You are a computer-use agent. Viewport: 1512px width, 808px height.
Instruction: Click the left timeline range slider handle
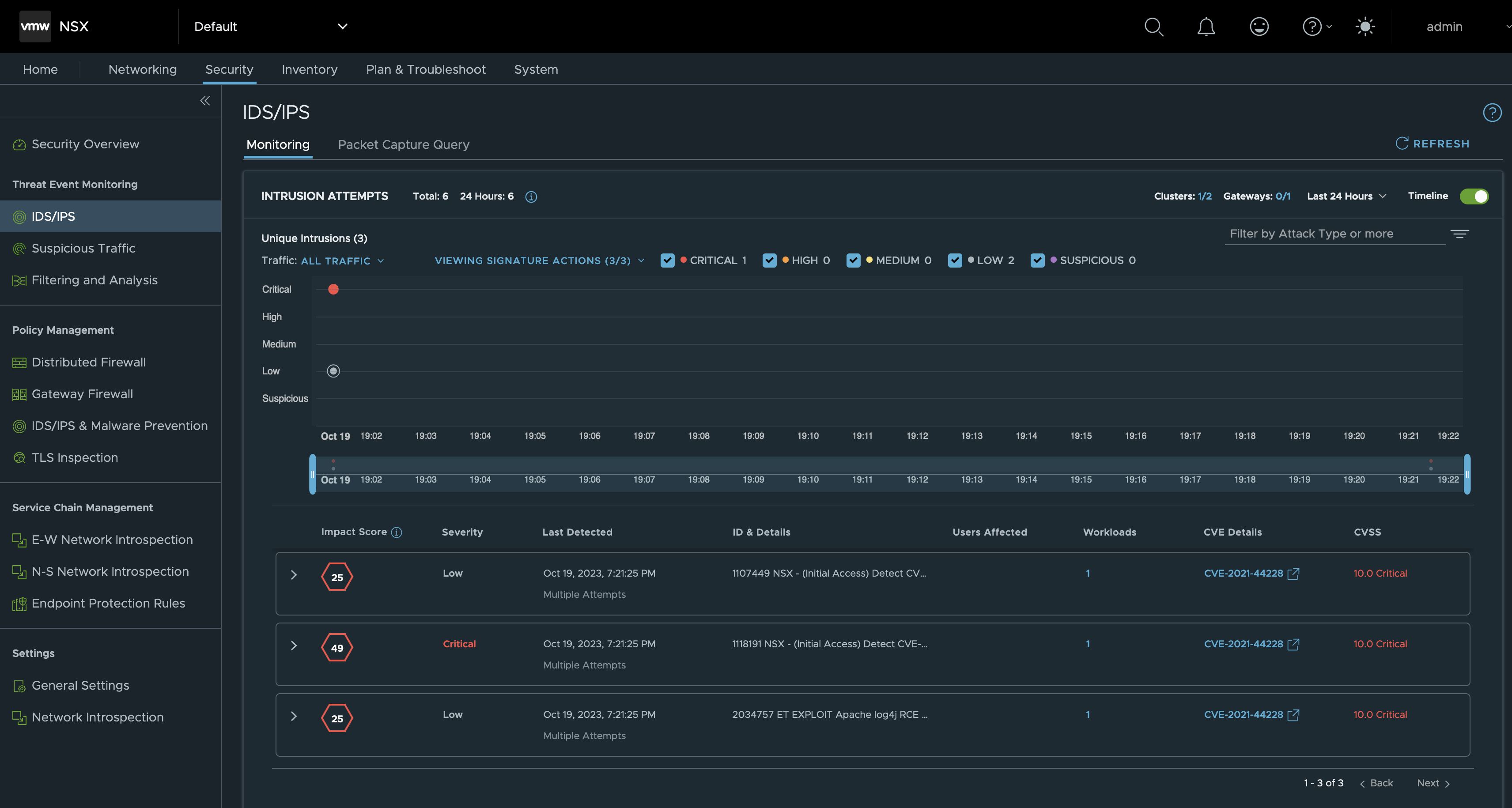tap(312, 474)
